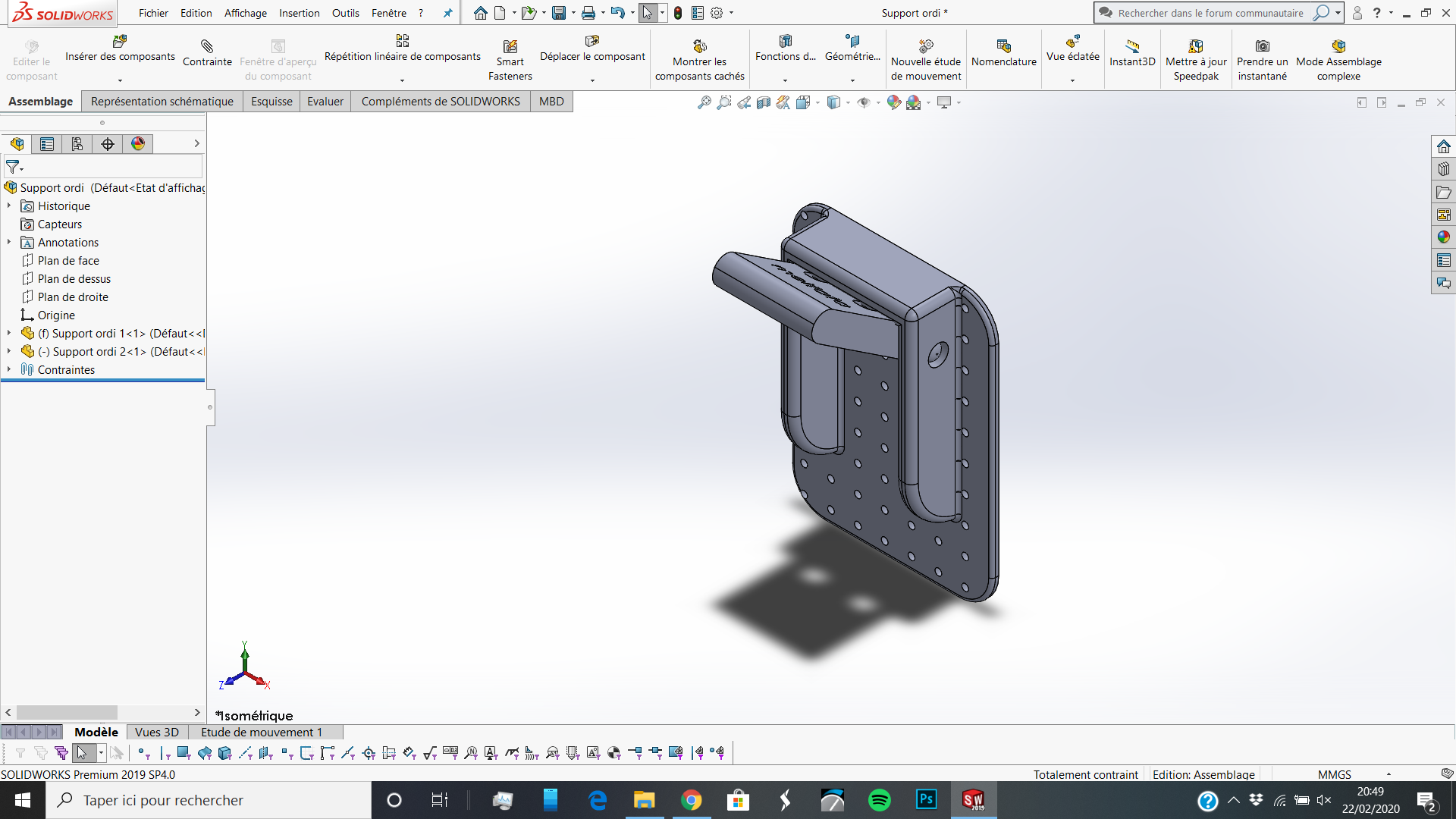1456x819 pixels.
Task: Expand the Historique tree node
Action: (9, 206)
